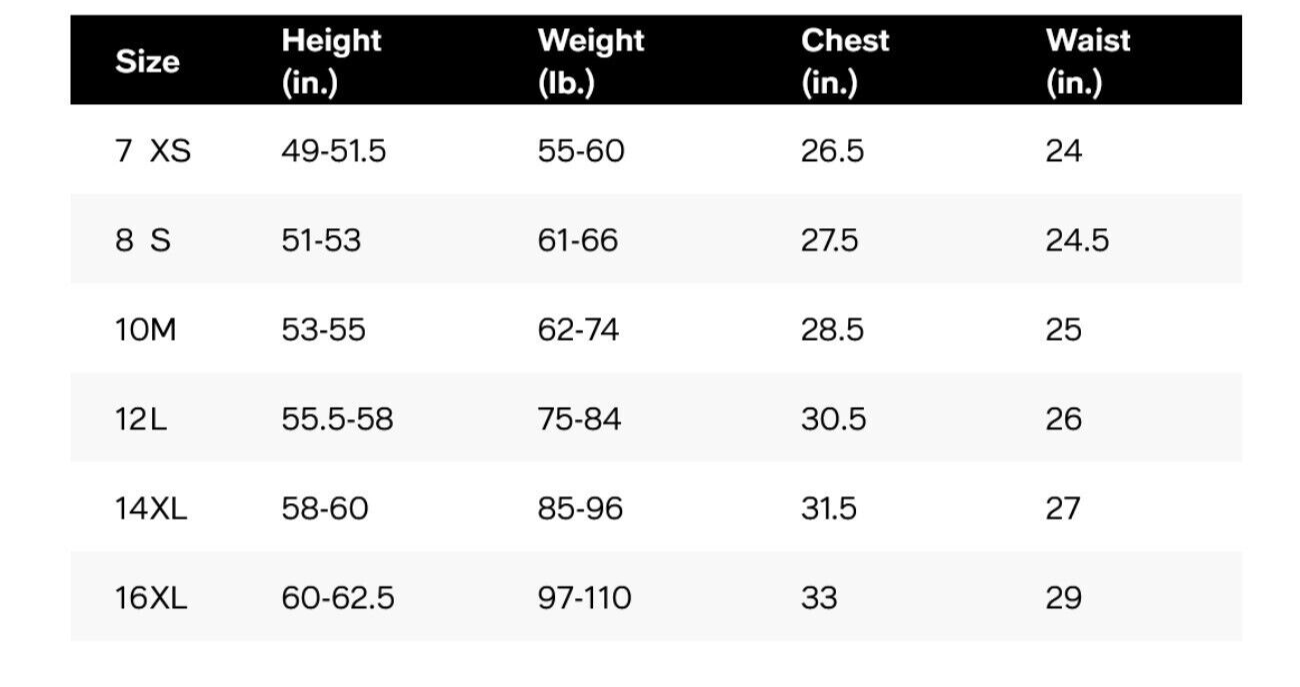The height and width of the screenshot is (687, 1300).
Task: Select the 8 S size cell
Action: point(143,240)
